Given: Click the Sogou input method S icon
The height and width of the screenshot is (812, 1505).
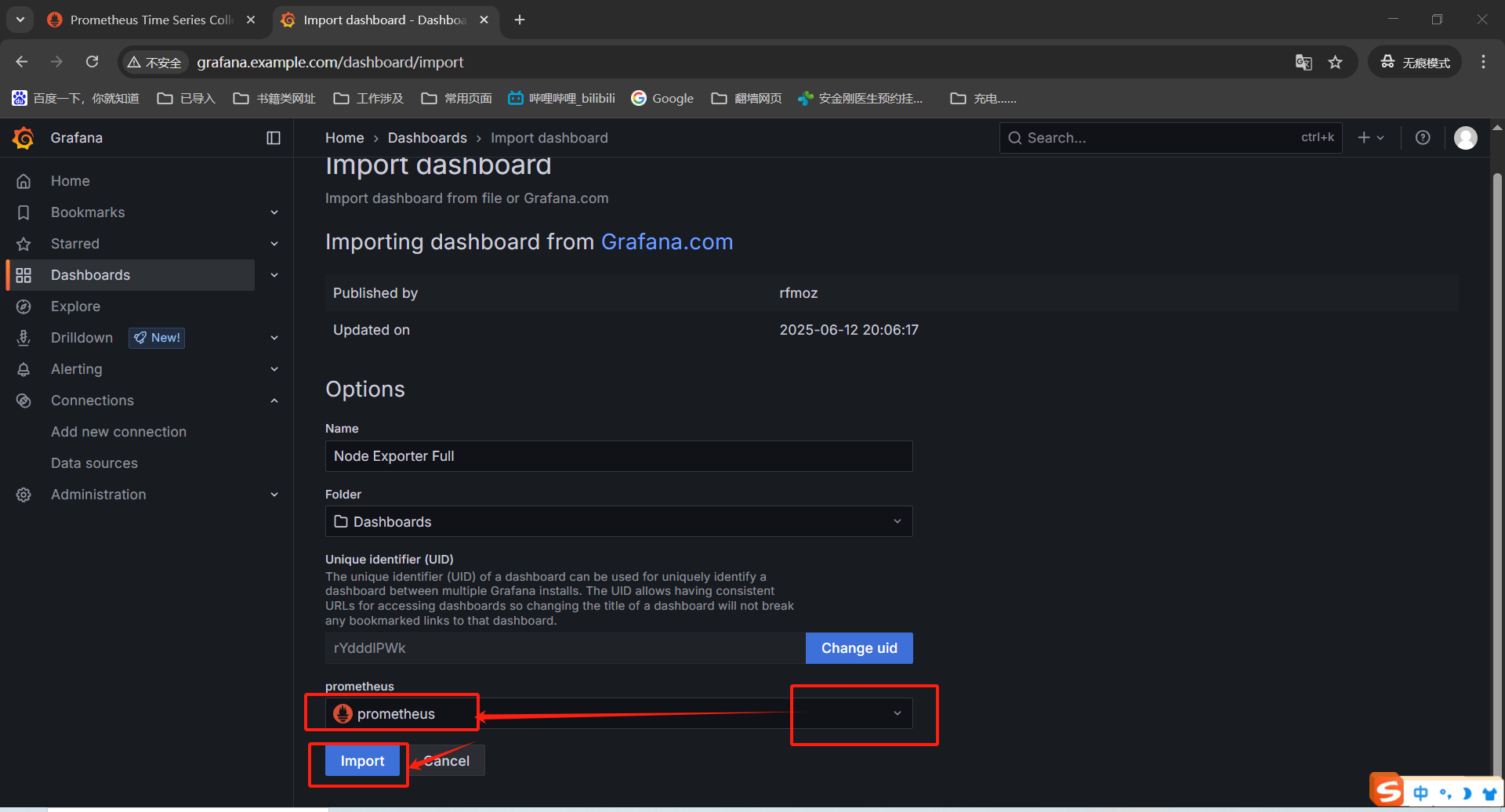Looking at the screenshot, I should click(x=1387, y=789).
